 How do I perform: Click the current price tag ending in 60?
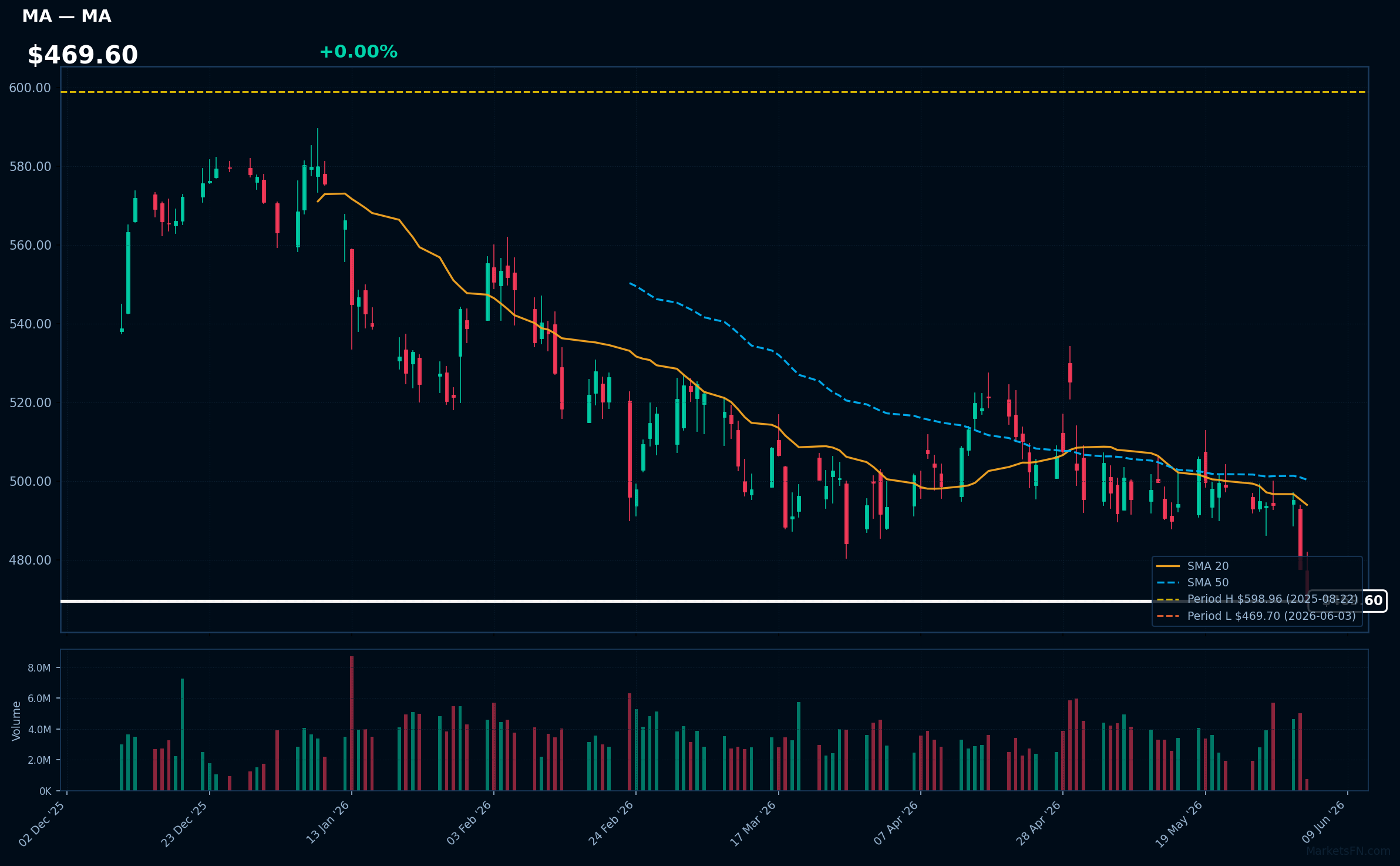(x=1348, y=601)
